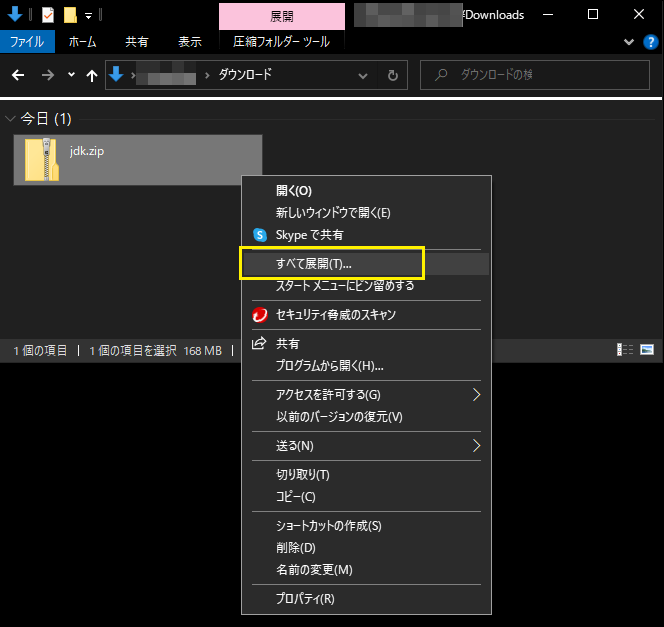Select プロパティ(R) in the context menu
This screenshot has height=627, width=664.
[x=305, y=599]
